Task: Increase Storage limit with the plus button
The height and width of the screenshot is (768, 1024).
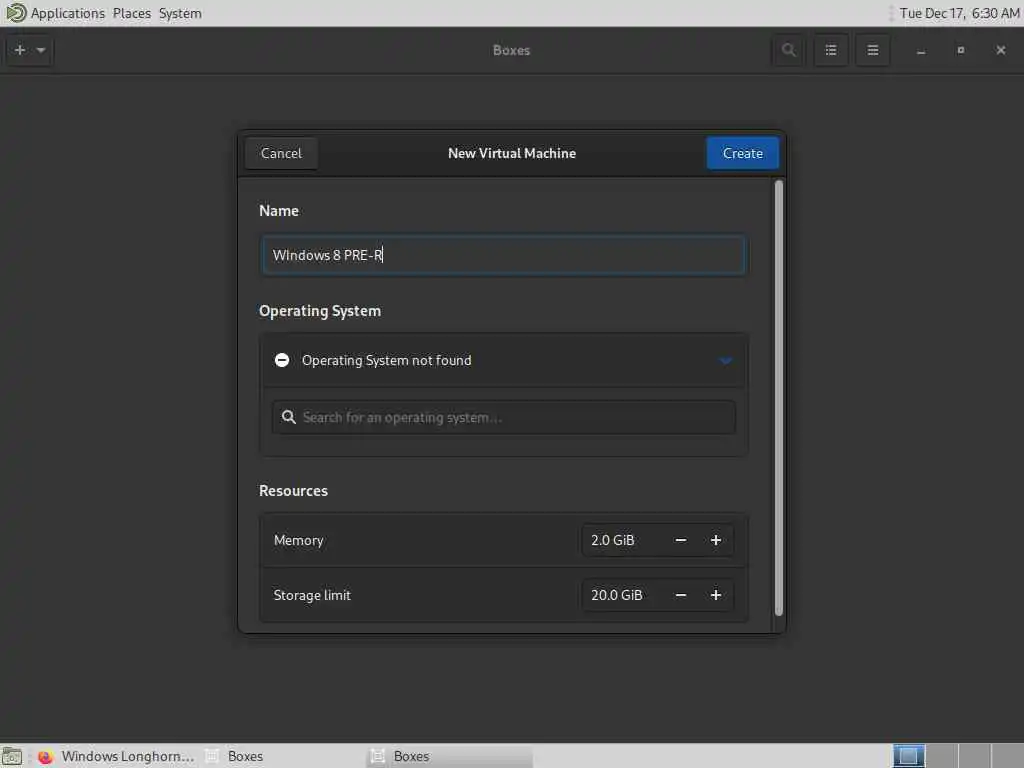Action: point(716,596)
